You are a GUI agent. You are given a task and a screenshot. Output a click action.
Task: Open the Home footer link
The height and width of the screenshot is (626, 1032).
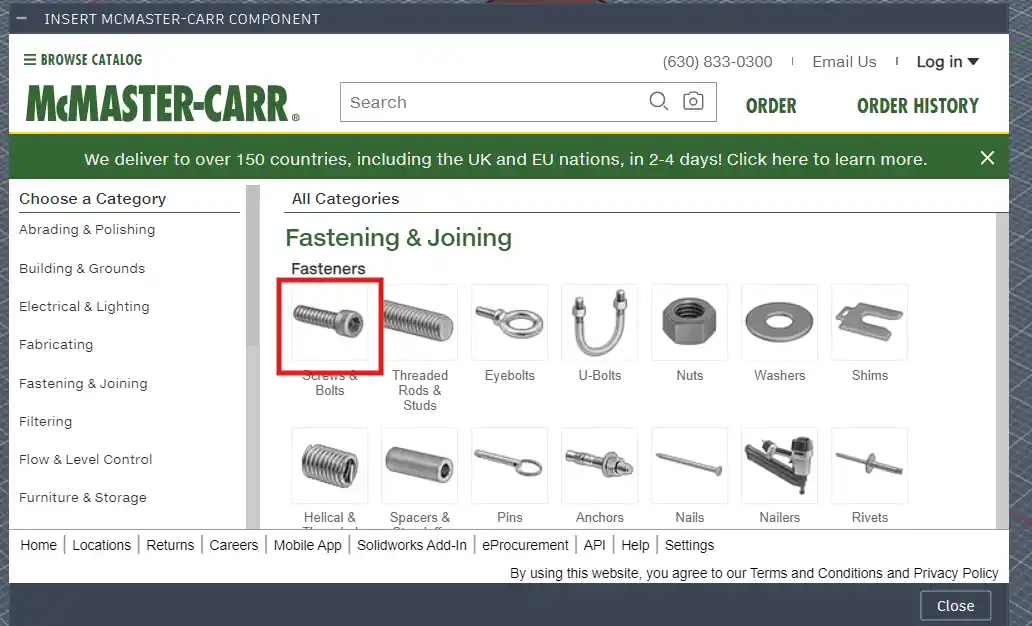[39, 545]
